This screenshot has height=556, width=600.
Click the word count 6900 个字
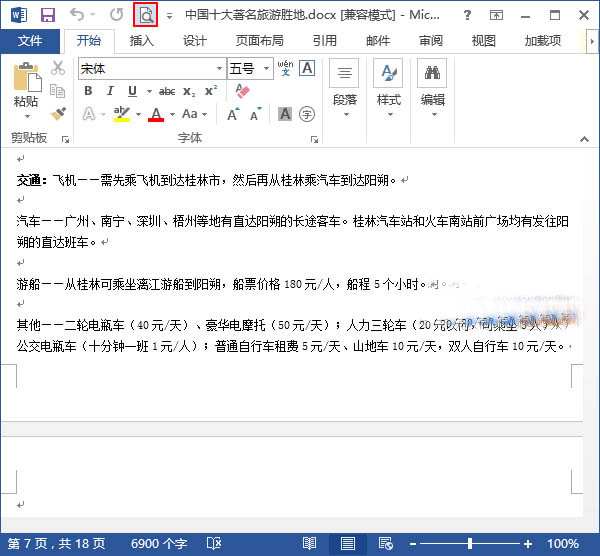[159, 543]
